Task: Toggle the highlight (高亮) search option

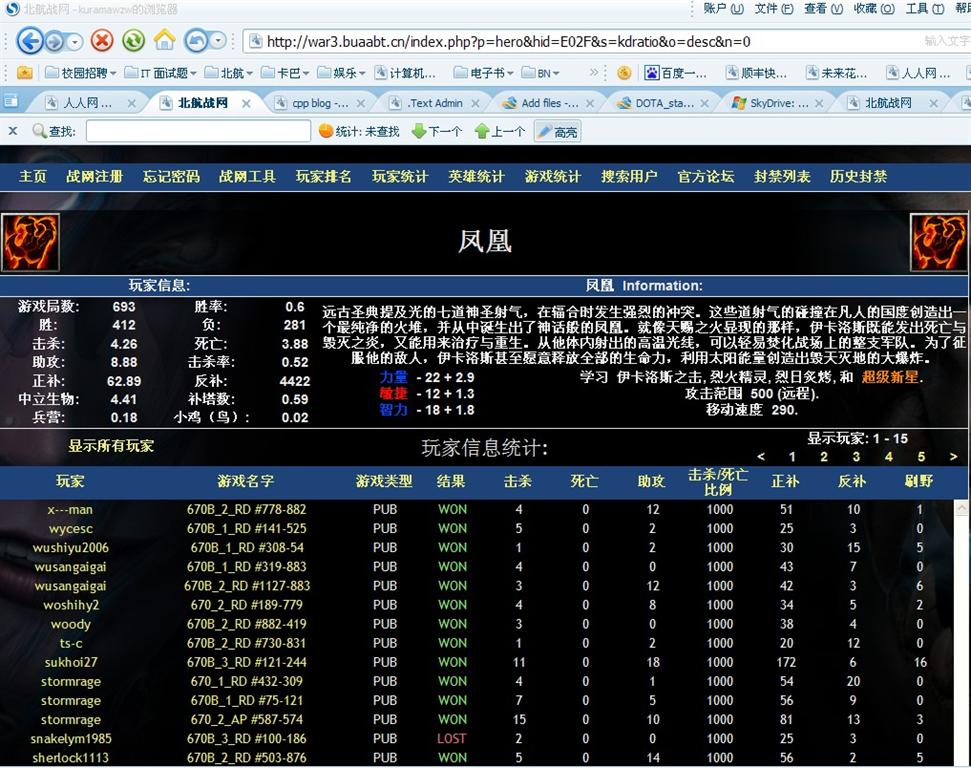Action: [557, 131]
